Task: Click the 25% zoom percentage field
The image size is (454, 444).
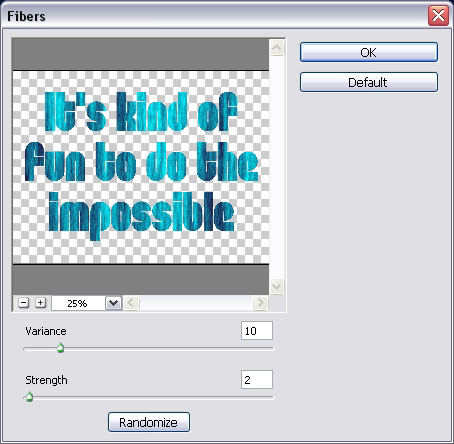Action: tap(79, 303)
